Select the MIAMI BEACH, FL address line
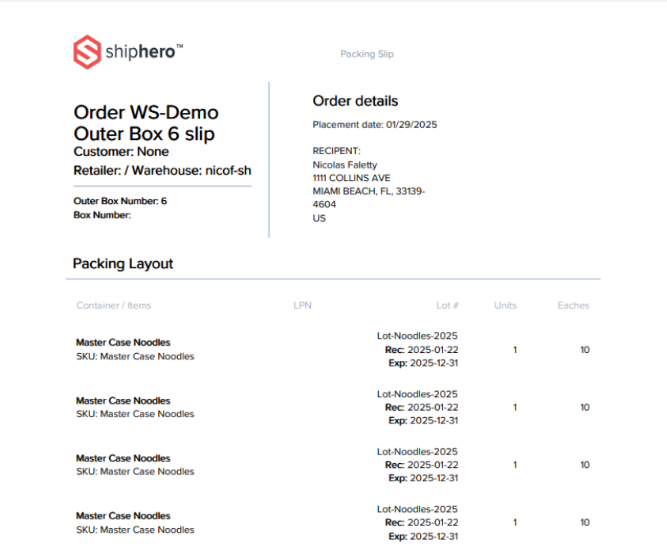 [368, 191]
